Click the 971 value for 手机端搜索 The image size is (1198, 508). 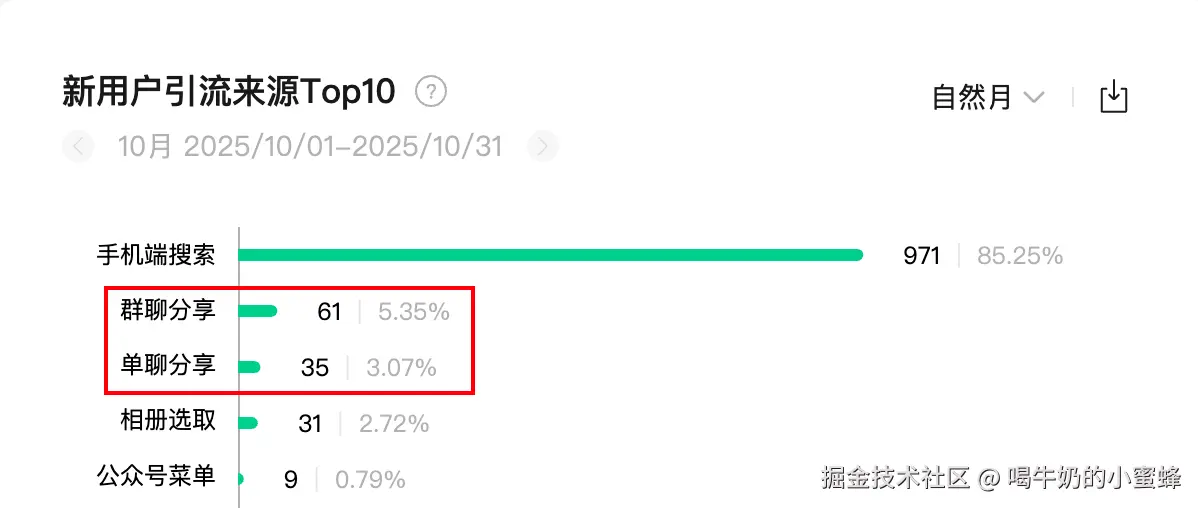coord(921,256)
